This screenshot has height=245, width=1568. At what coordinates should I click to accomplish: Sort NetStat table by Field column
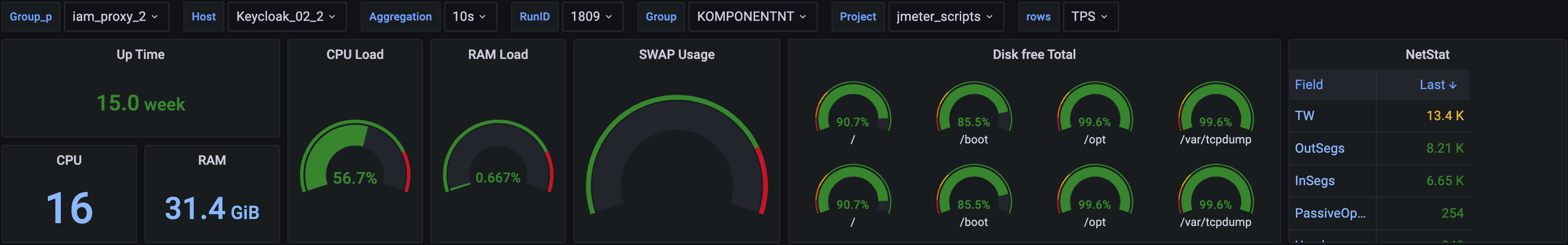click(1333, 84)
